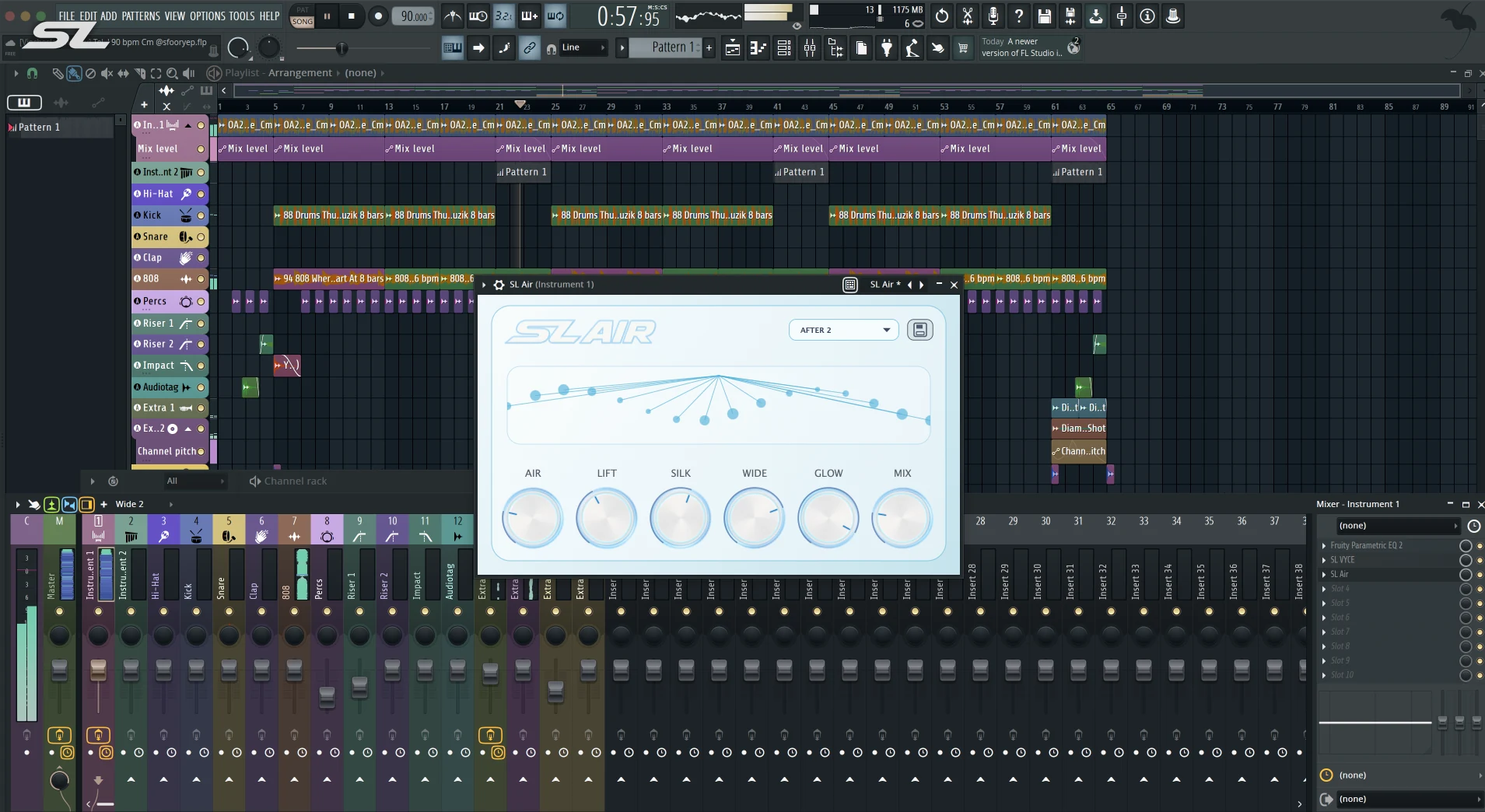
Task: Click the undo history icon in top toolbar
Action: point(942,16)
